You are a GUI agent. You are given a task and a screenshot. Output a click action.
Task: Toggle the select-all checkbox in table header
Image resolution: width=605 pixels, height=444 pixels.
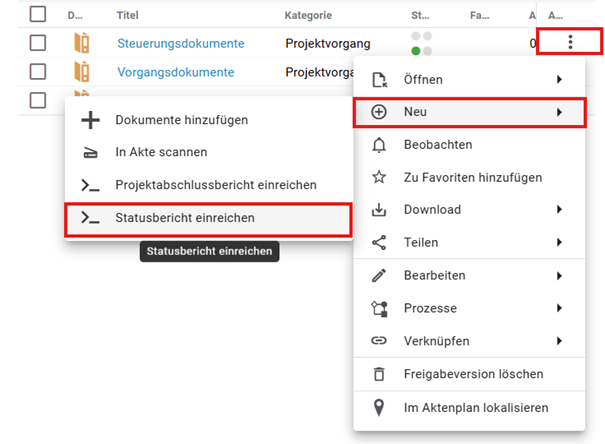[38, 15]
